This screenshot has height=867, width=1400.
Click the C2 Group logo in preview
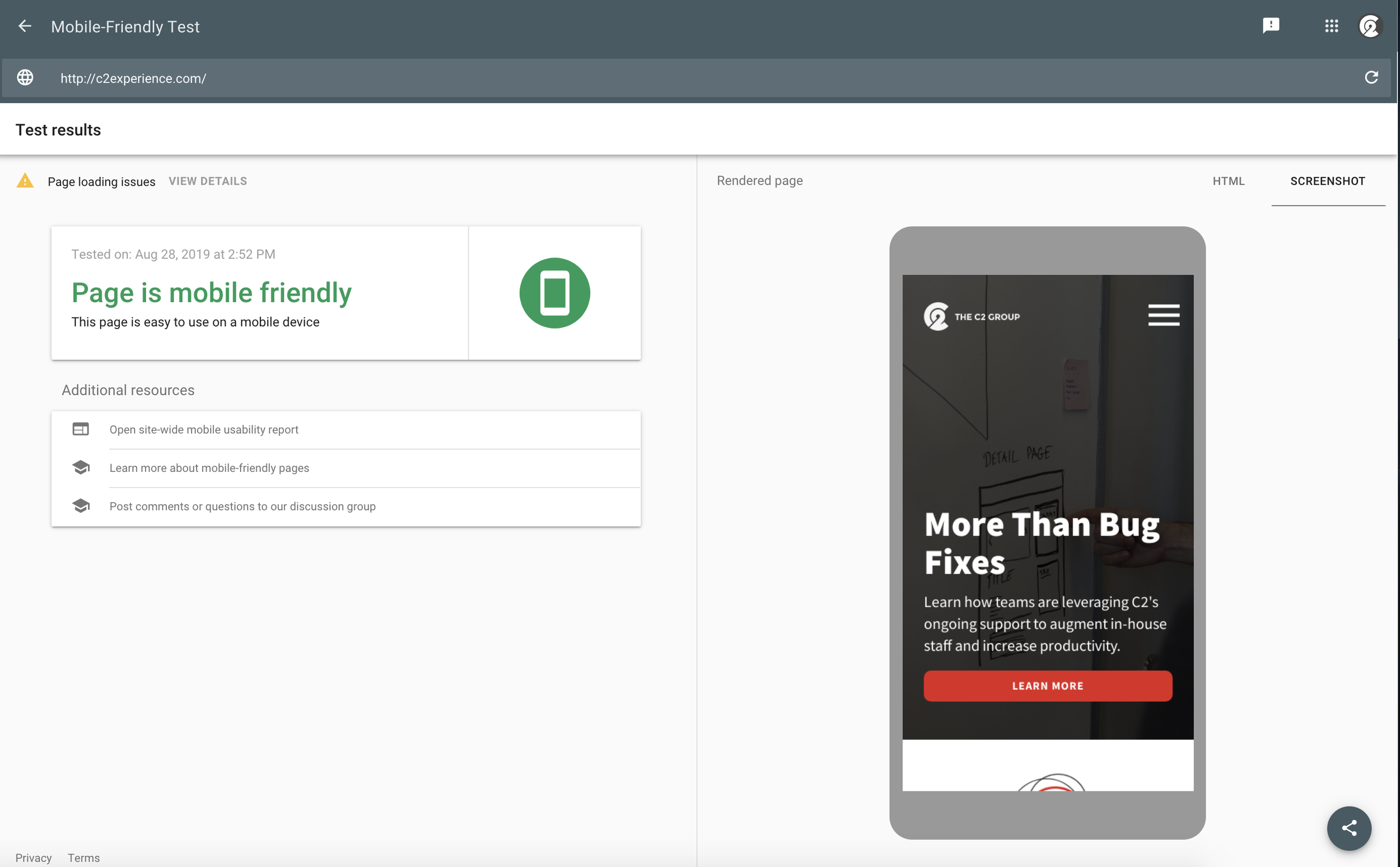pyautogui.click(x=972, y=317)
